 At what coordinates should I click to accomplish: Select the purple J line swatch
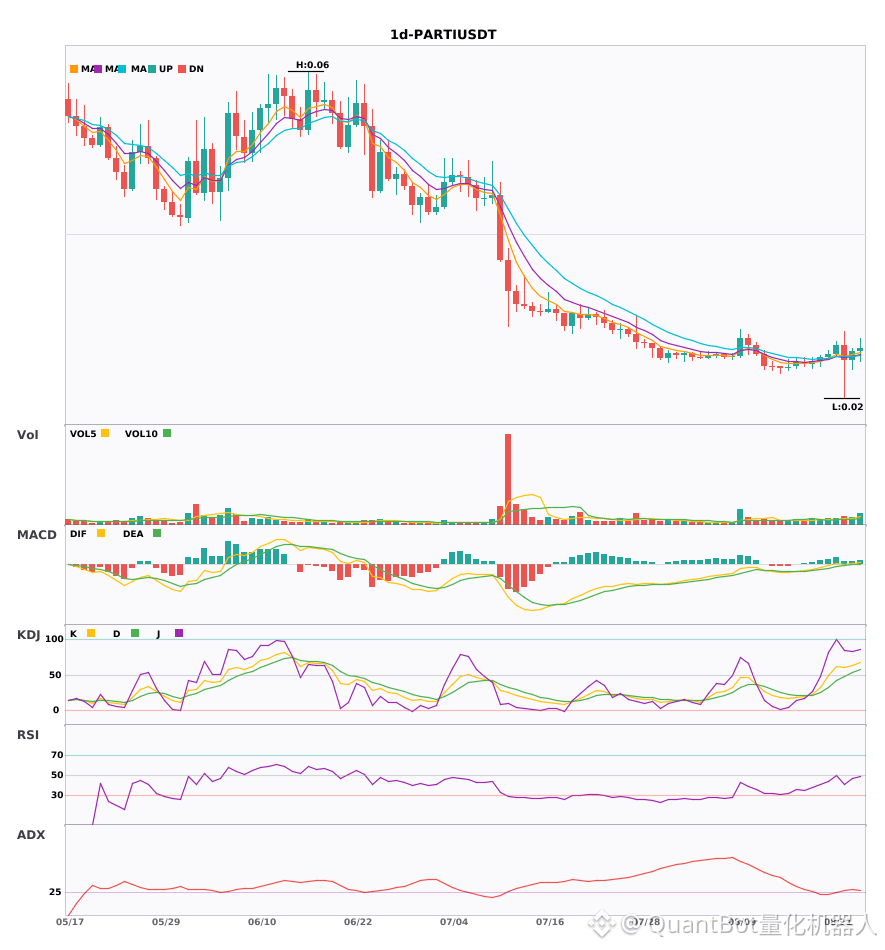[x=179, y=633]
